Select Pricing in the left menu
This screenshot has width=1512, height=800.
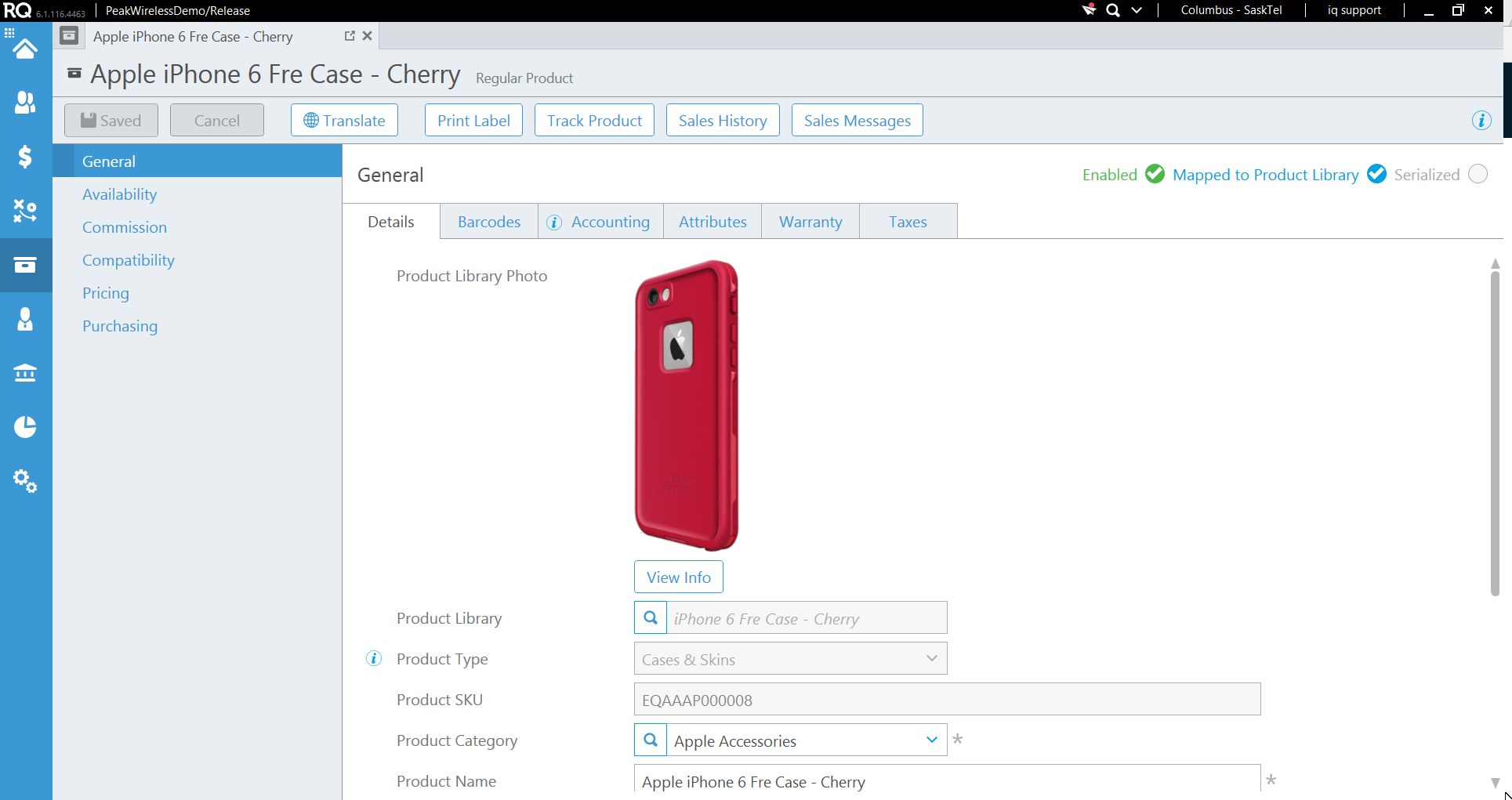coord(106,293)
